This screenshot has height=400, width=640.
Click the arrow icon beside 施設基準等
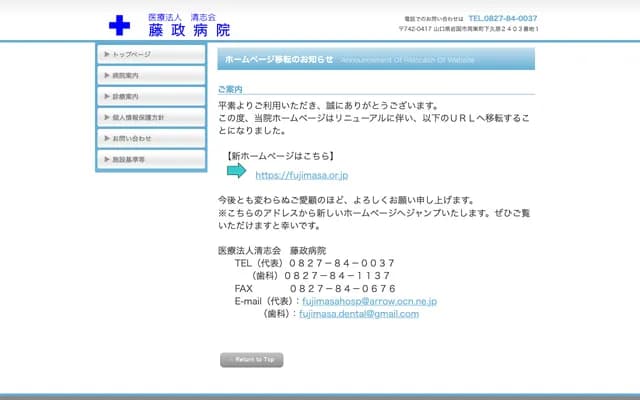pyautogui.click(x=106, y=159)
